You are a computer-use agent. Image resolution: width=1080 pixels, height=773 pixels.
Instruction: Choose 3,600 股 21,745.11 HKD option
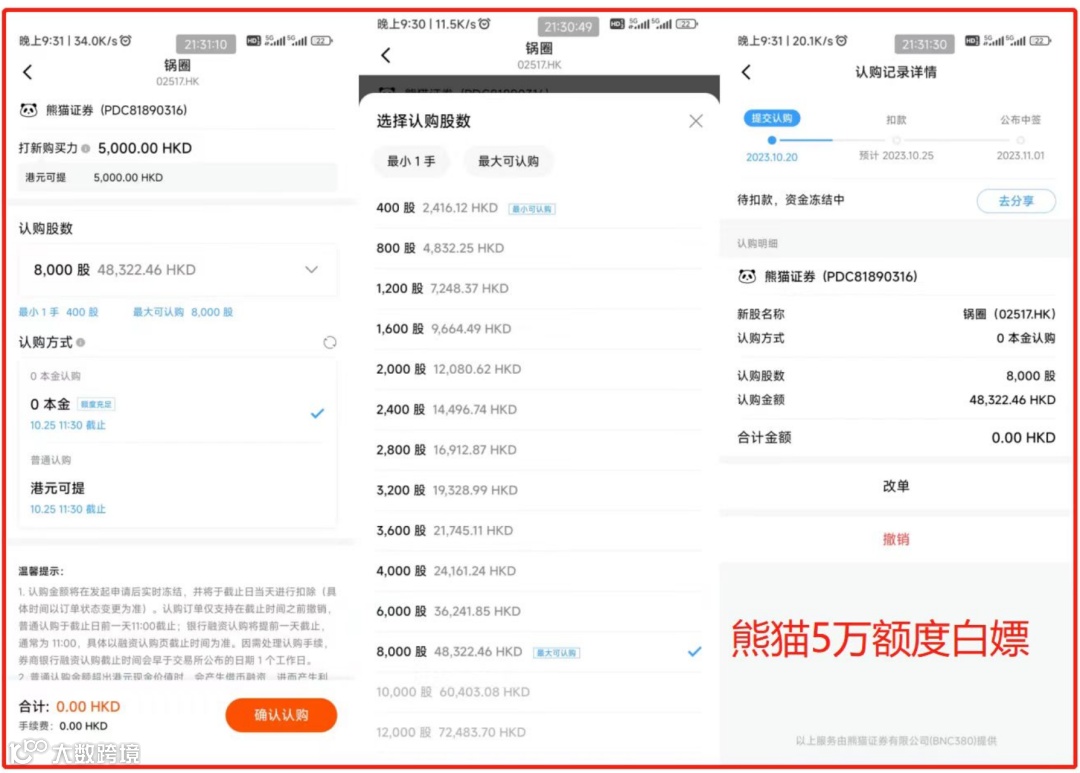click(x=539, y=530)
